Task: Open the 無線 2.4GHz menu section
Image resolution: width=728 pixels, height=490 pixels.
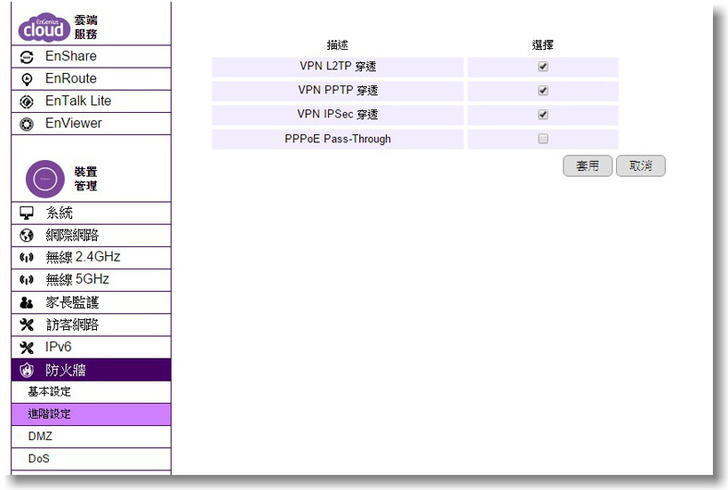Action: 91,257
